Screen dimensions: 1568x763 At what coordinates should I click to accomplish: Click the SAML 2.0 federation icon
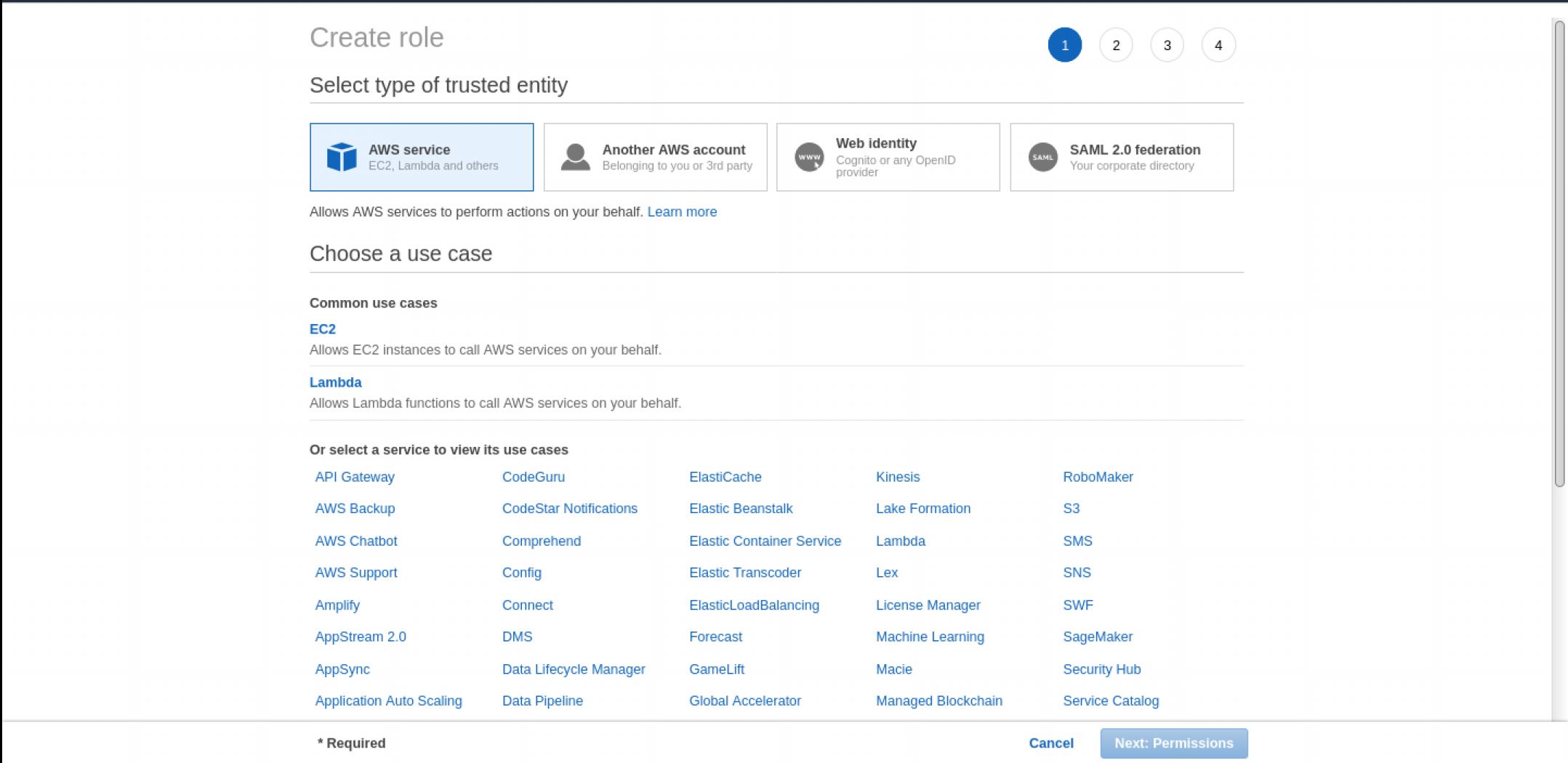[x=1042, y=157]
